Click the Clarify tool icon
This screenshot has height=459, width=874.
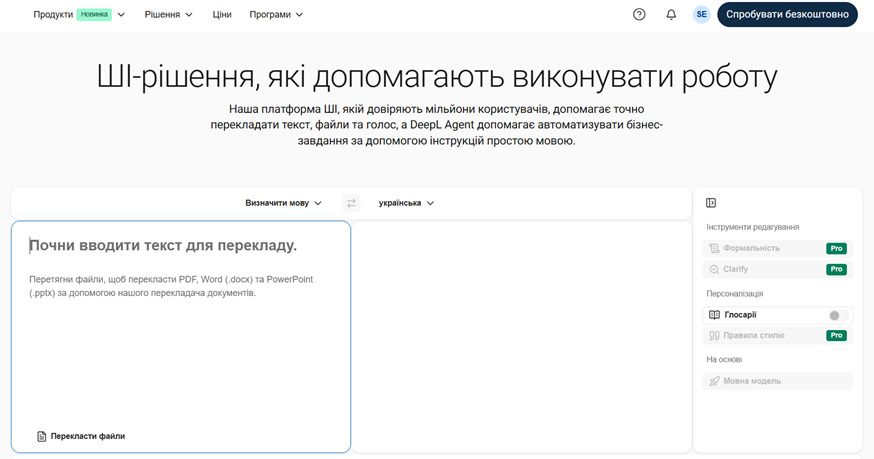[714, 269]
